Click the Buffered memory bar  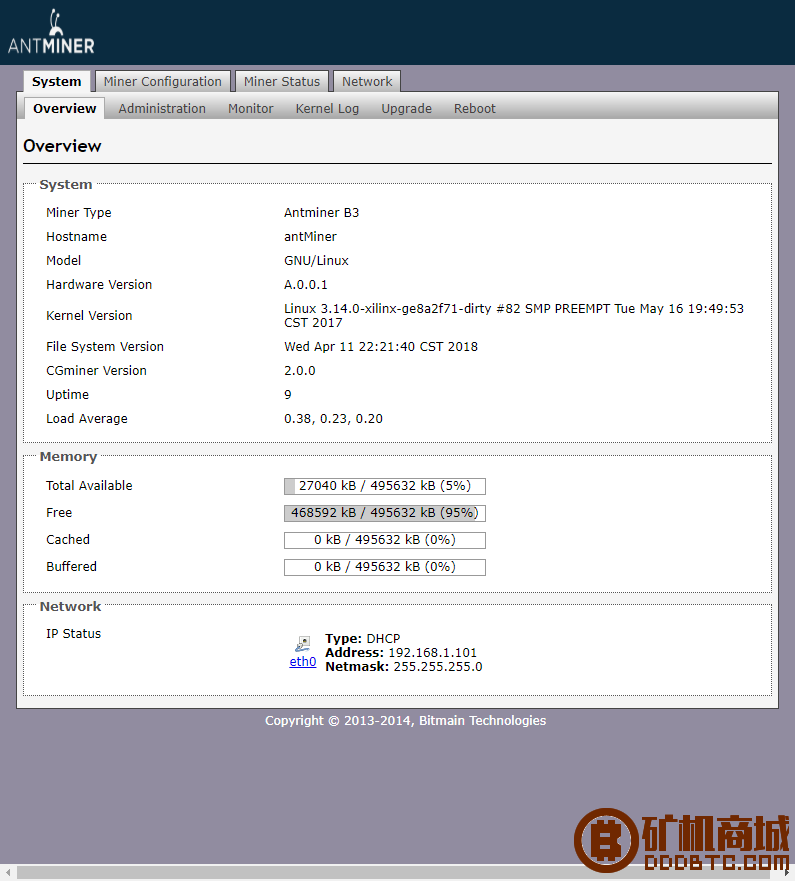[x=385, y=567]
